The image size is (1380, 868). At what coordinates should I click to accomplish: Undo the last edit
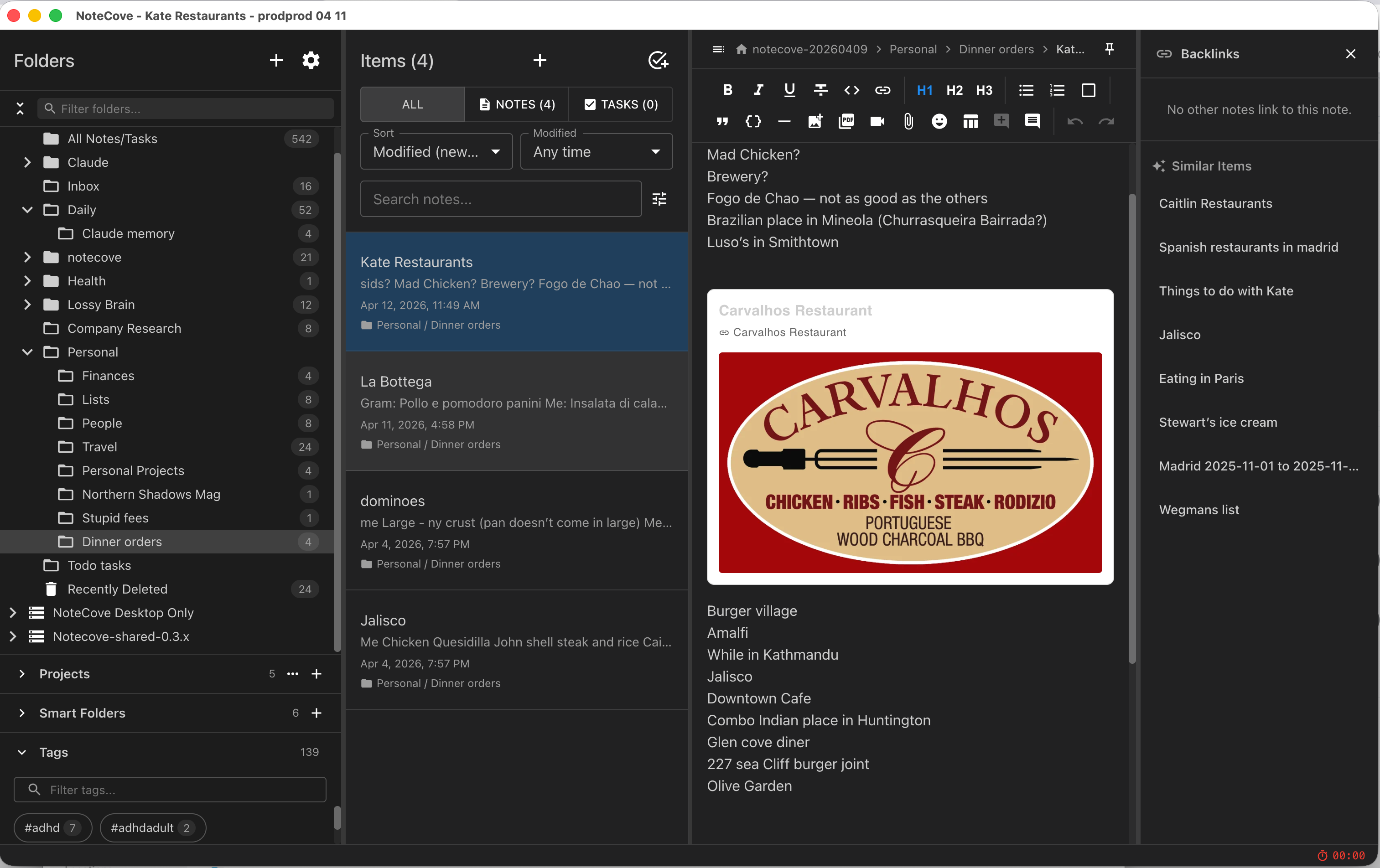pos(1075,121)
